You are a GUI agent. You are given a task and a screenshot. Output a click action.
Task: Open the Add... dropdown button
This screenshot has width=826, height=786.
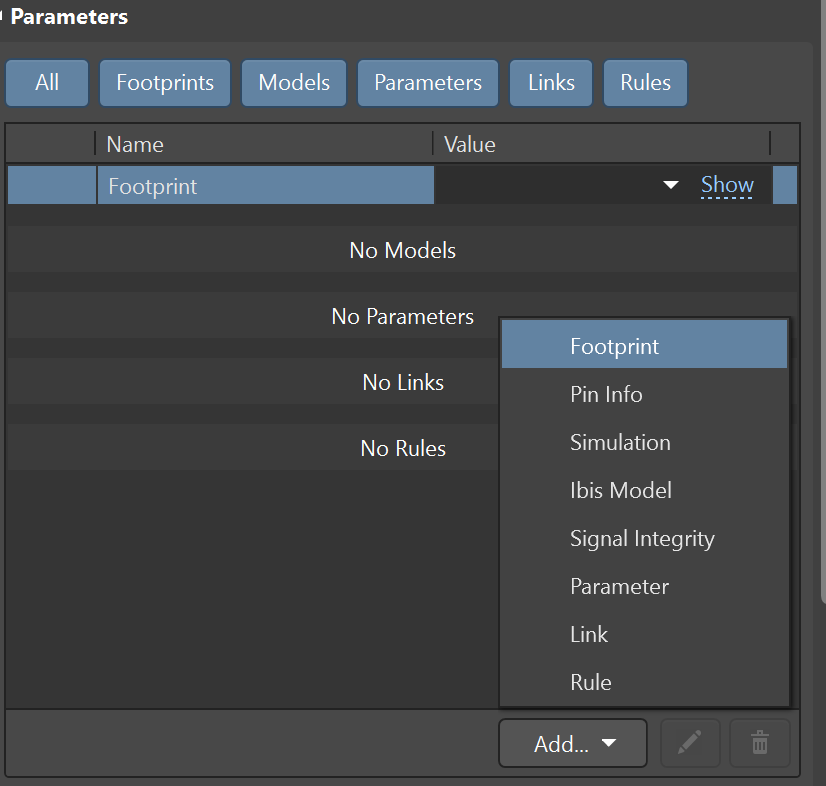pos(573,744)
